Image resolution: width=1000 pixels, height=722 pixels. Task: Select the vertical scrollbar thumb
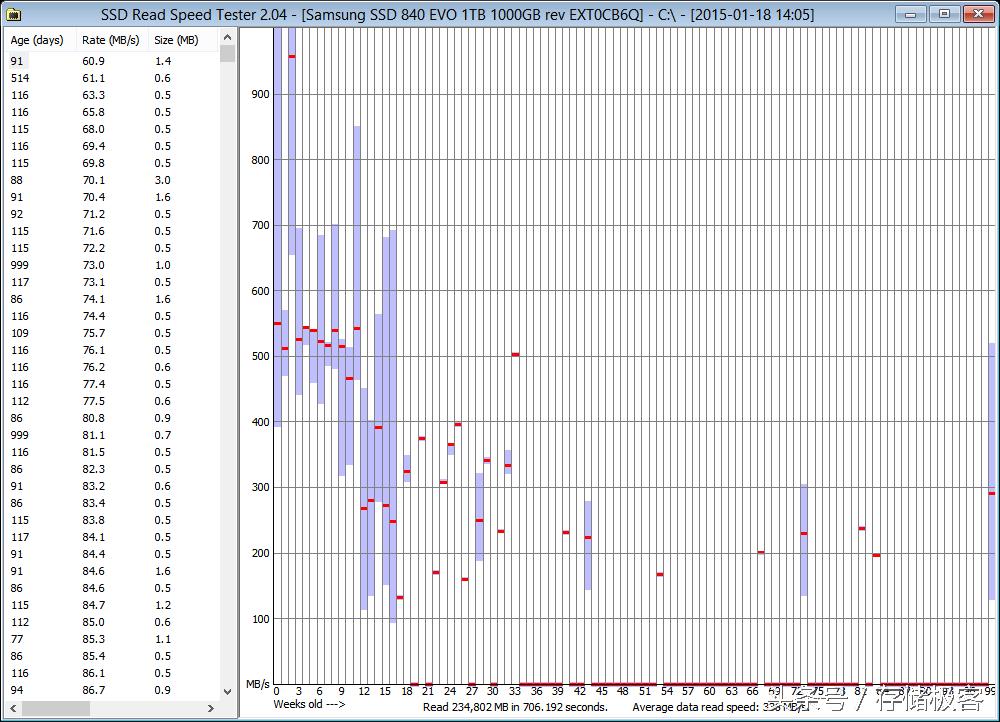tap(227, 54)
